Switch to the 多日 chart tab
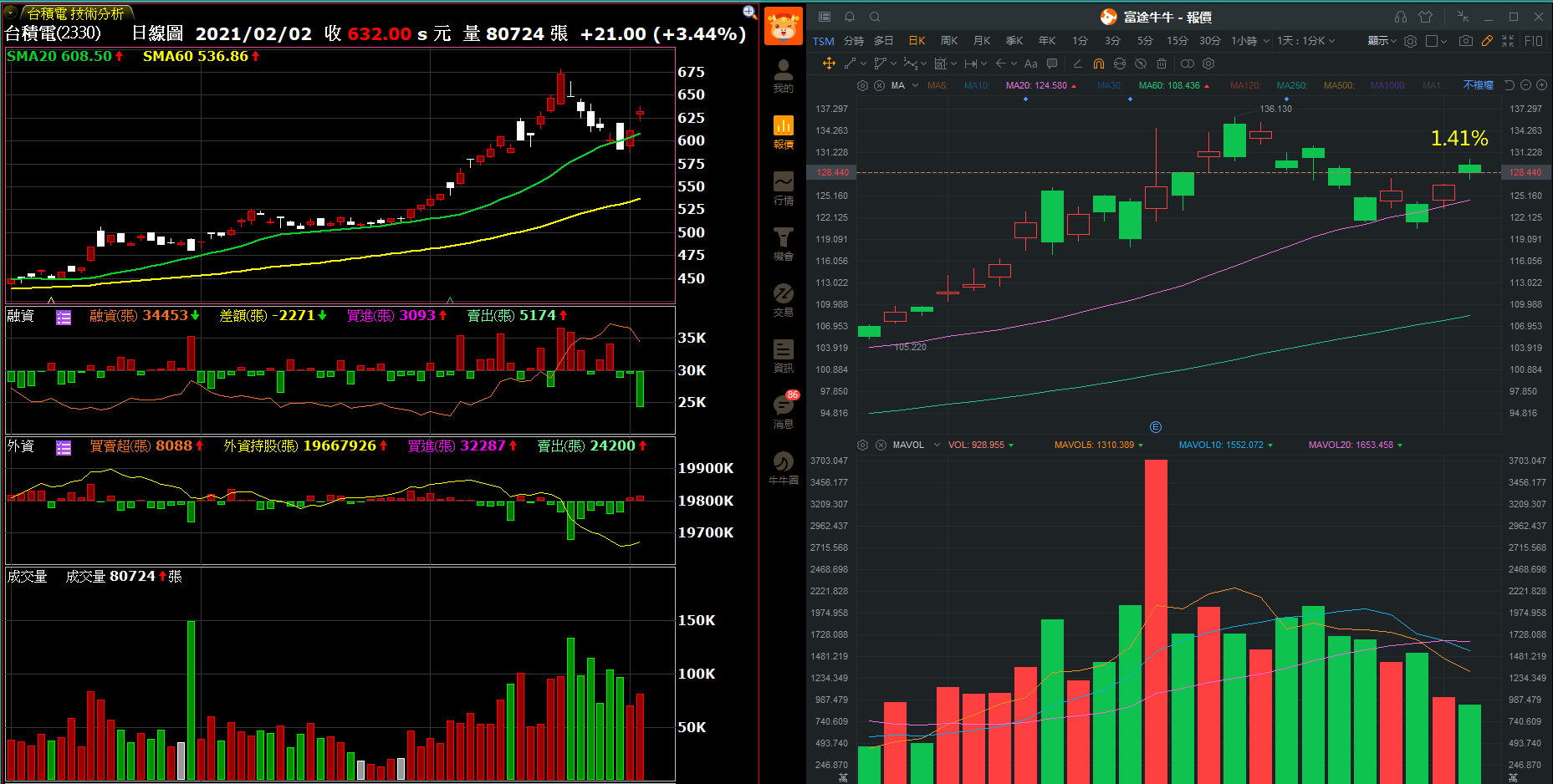The width and height of the screenshot is (1553, 784). tap(884, 41)
